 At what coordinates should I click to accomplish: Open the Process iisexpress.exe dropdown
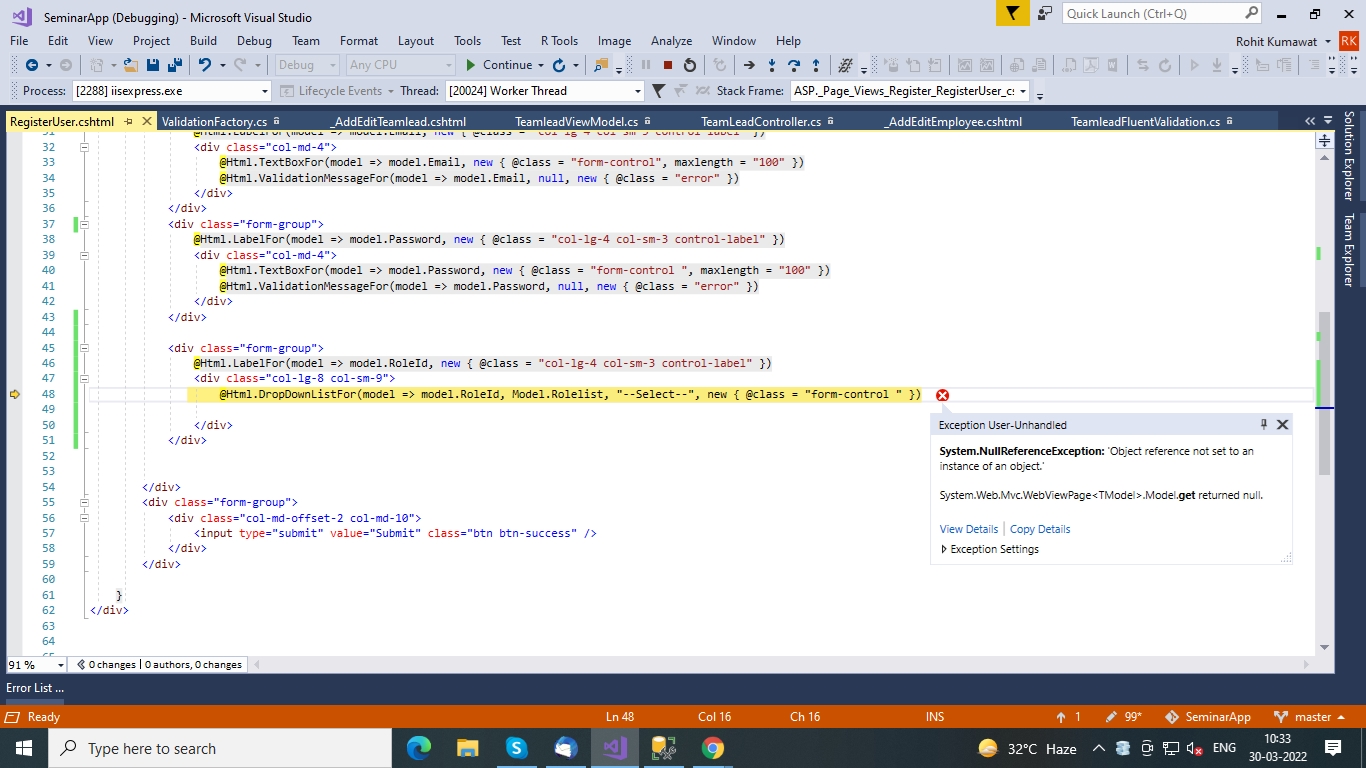click(x=264, y=91)
